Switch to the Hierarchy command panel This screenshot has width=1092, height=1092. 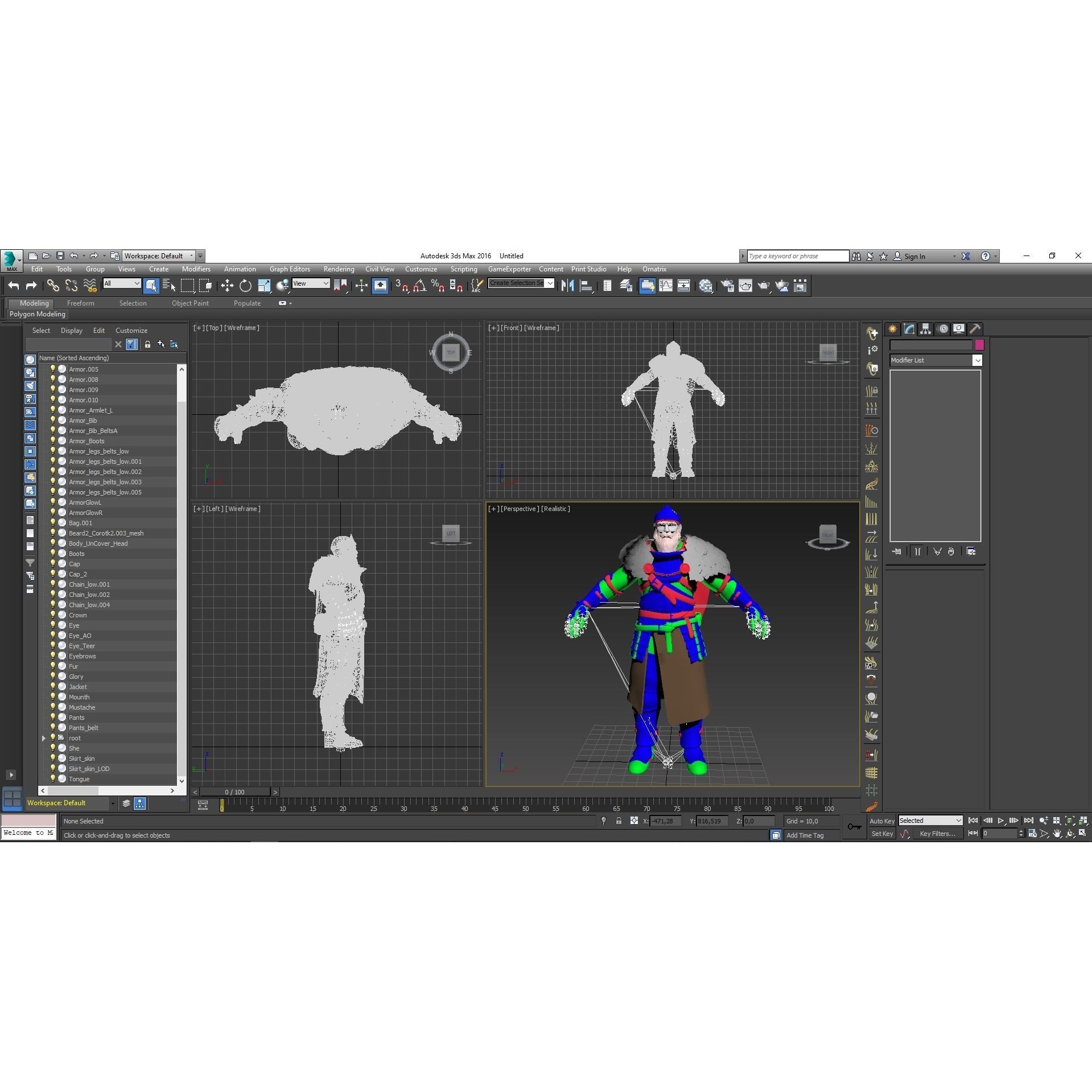click(x=925, y=328)
